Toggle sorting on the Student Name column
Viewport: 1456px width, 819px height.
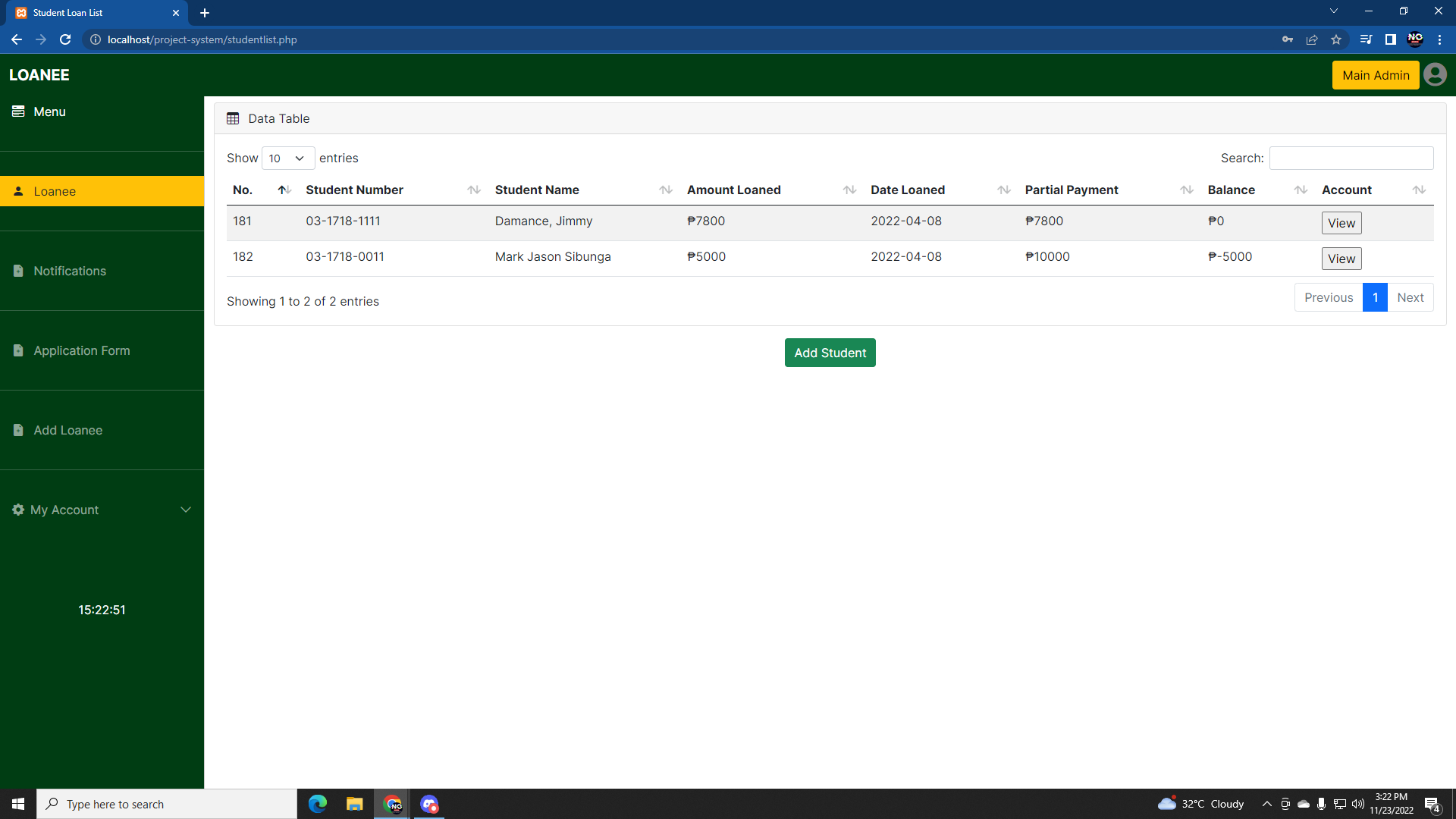pos(667,190)
